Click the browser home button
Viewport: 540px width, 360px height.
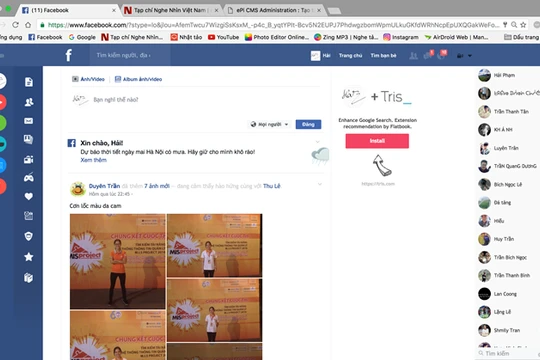coord(28,25)
